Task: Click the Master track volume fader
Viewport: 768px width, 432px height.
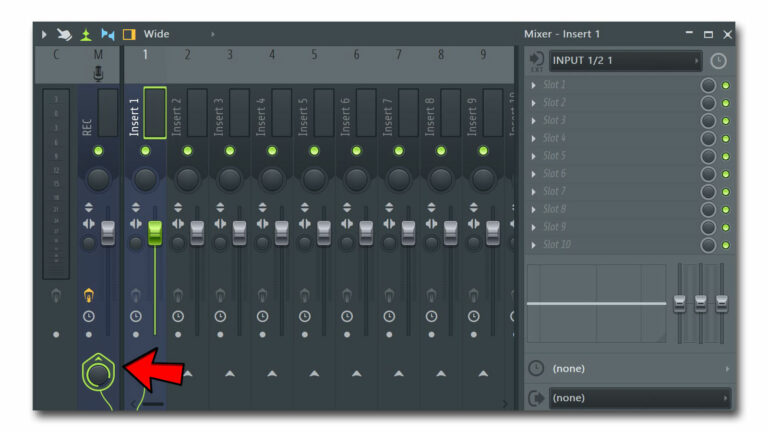Action: pyautogui.click(x=108, y=233)
